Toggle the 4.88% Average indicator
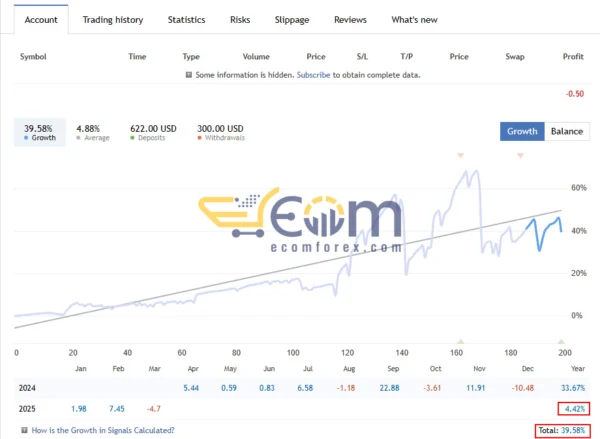 tap(93, 132)
